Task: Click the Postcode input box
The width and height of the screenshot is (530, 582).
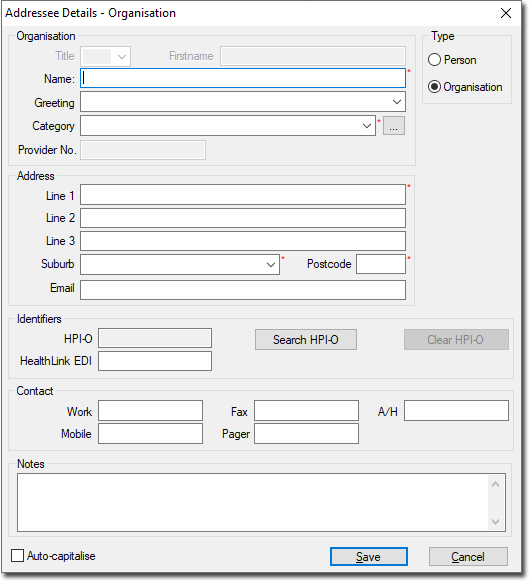Action: 381,264
